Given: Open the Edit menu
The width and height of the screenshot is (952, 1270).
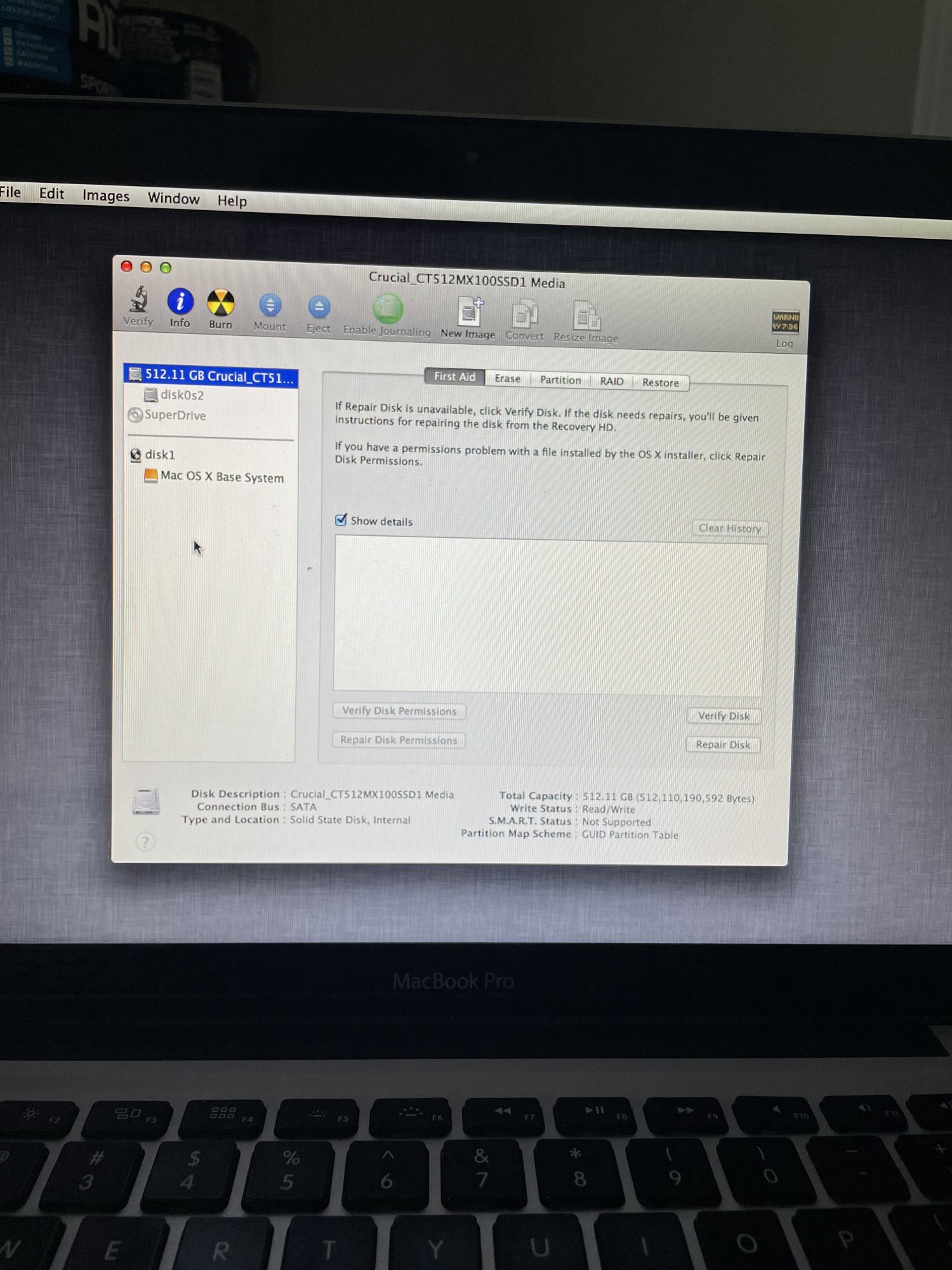Looking at the screenshot, I should pyautogui.click(x=51, y=193).
